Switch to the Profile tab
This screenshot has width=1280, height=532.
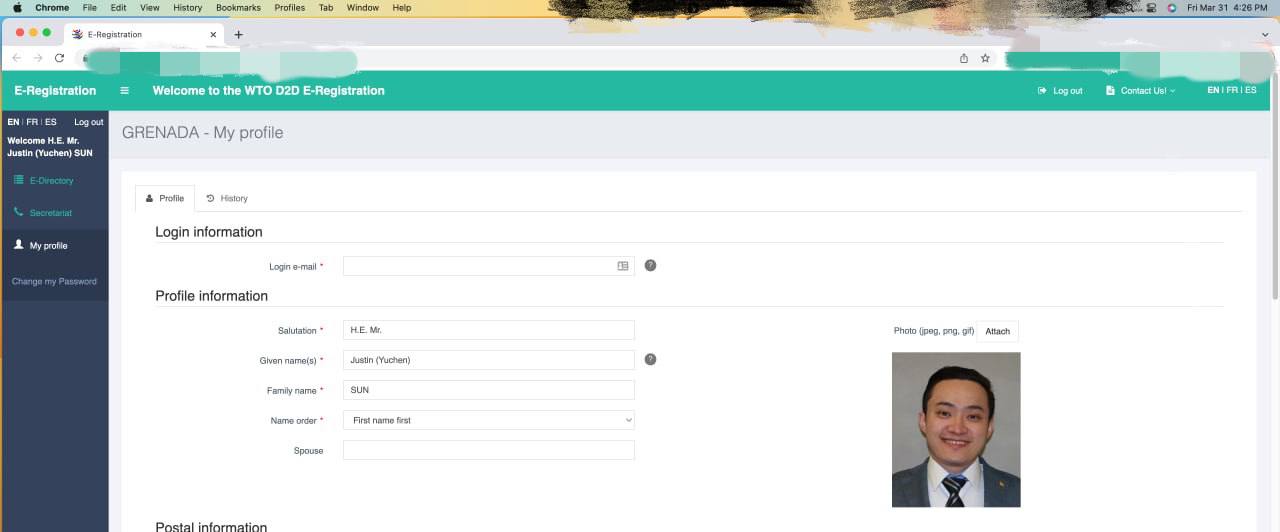(165, 198)
